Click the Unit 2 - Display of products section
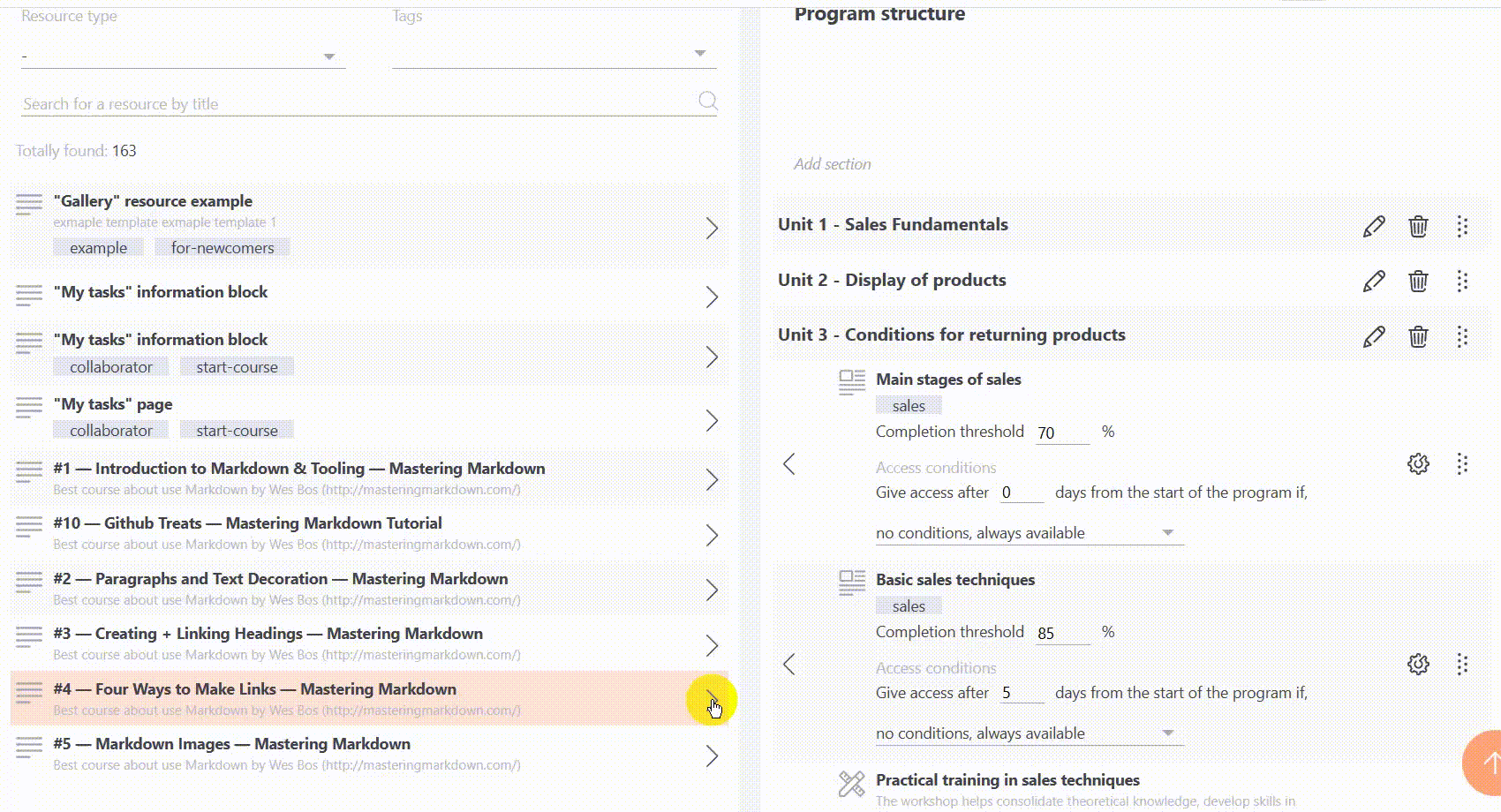Image resolution: width=1501 pixels, height=812 pixels. (892, 281)
